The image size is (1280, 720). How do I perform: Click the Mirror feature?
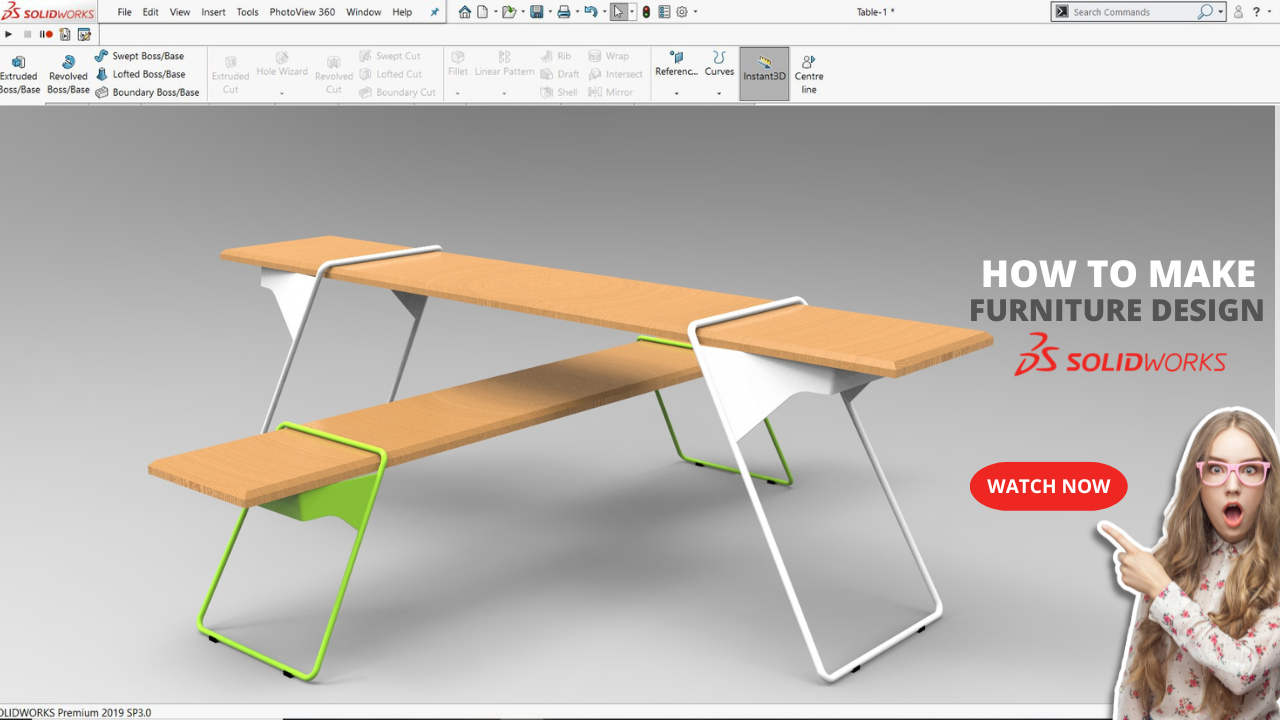tap(611, 92)
